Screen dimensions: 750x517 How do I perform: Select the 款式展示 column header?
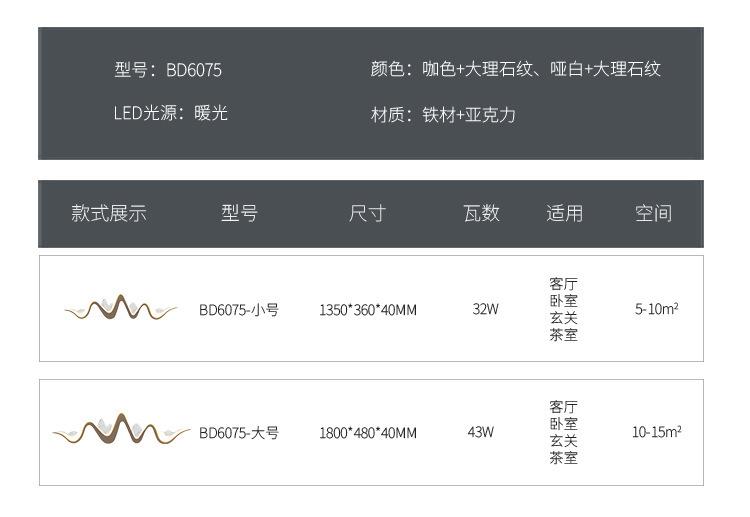pyautogui.click(x=109, y=213)
